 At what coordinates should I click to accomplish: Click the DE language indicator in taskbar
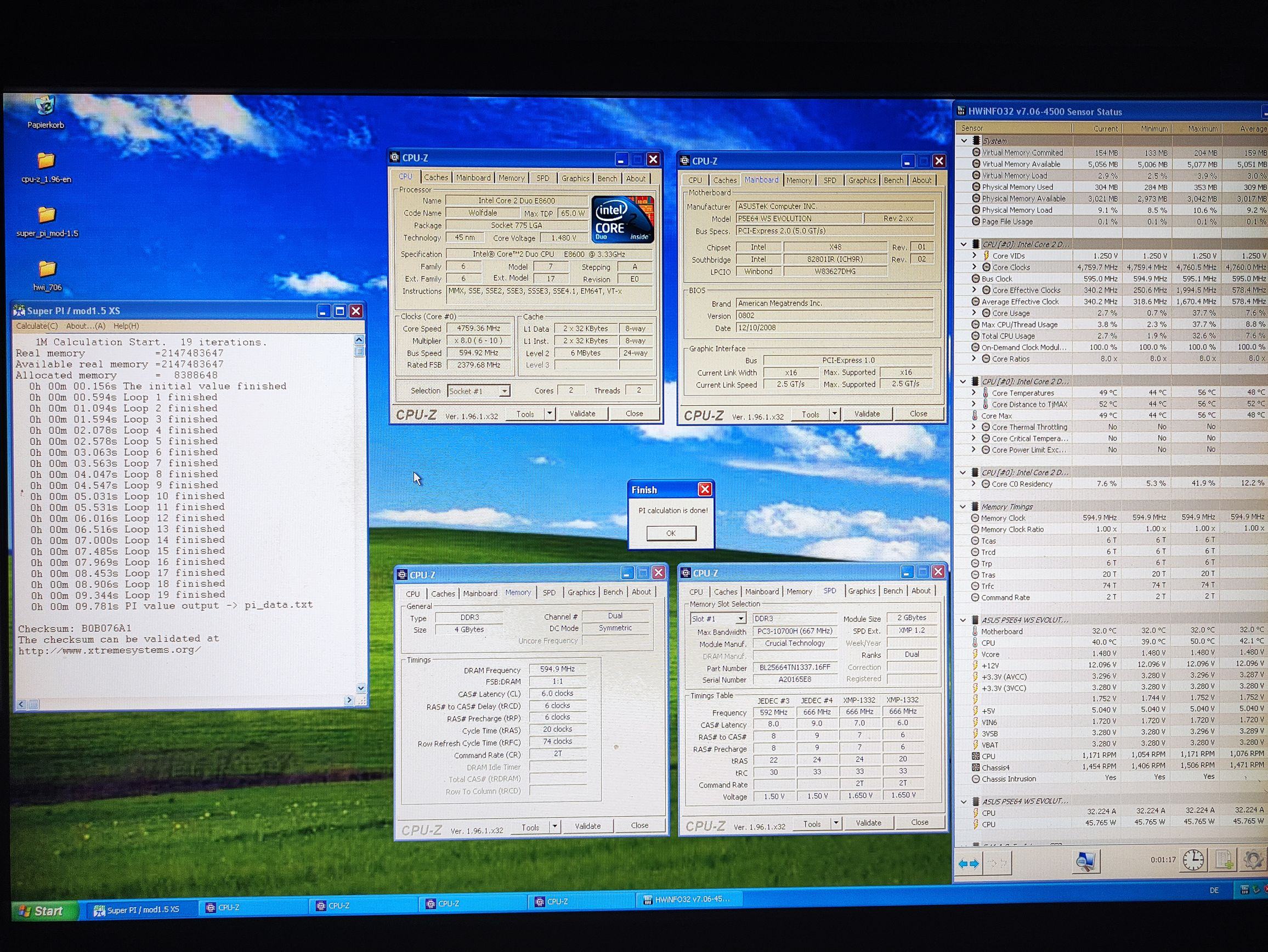[x=1214, y=891]
